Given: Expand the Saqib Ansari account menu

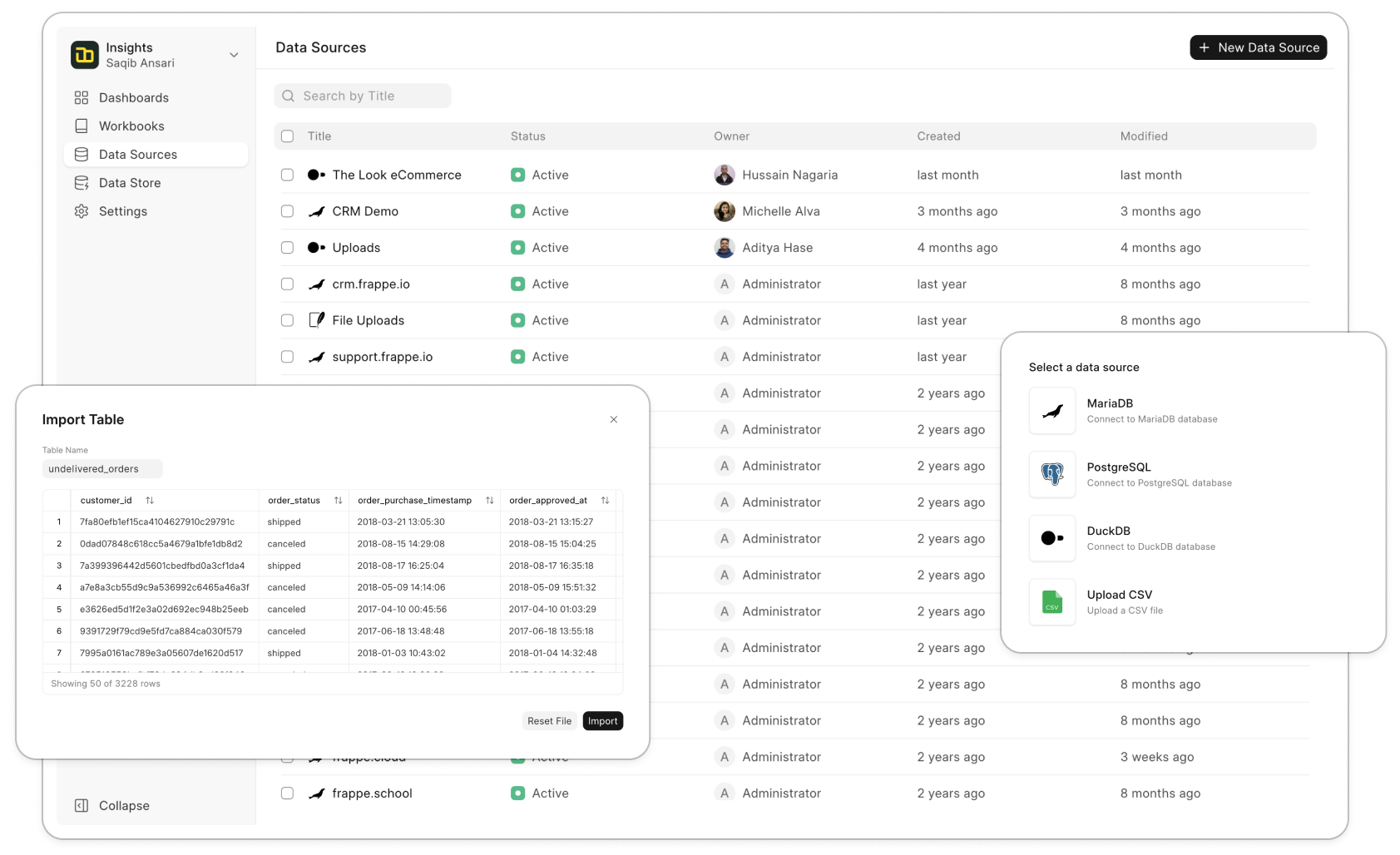Looking at the screenshot, I should 234,54.
